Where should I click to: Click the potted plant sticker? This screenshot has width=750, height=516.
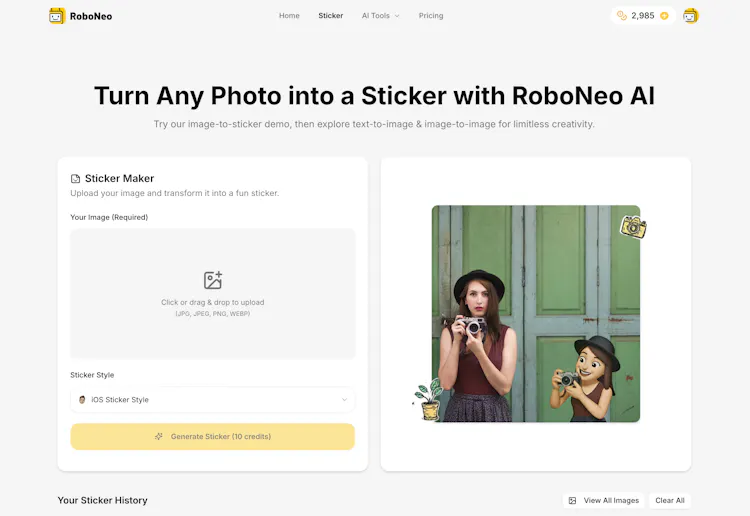(x=429, y=400)
